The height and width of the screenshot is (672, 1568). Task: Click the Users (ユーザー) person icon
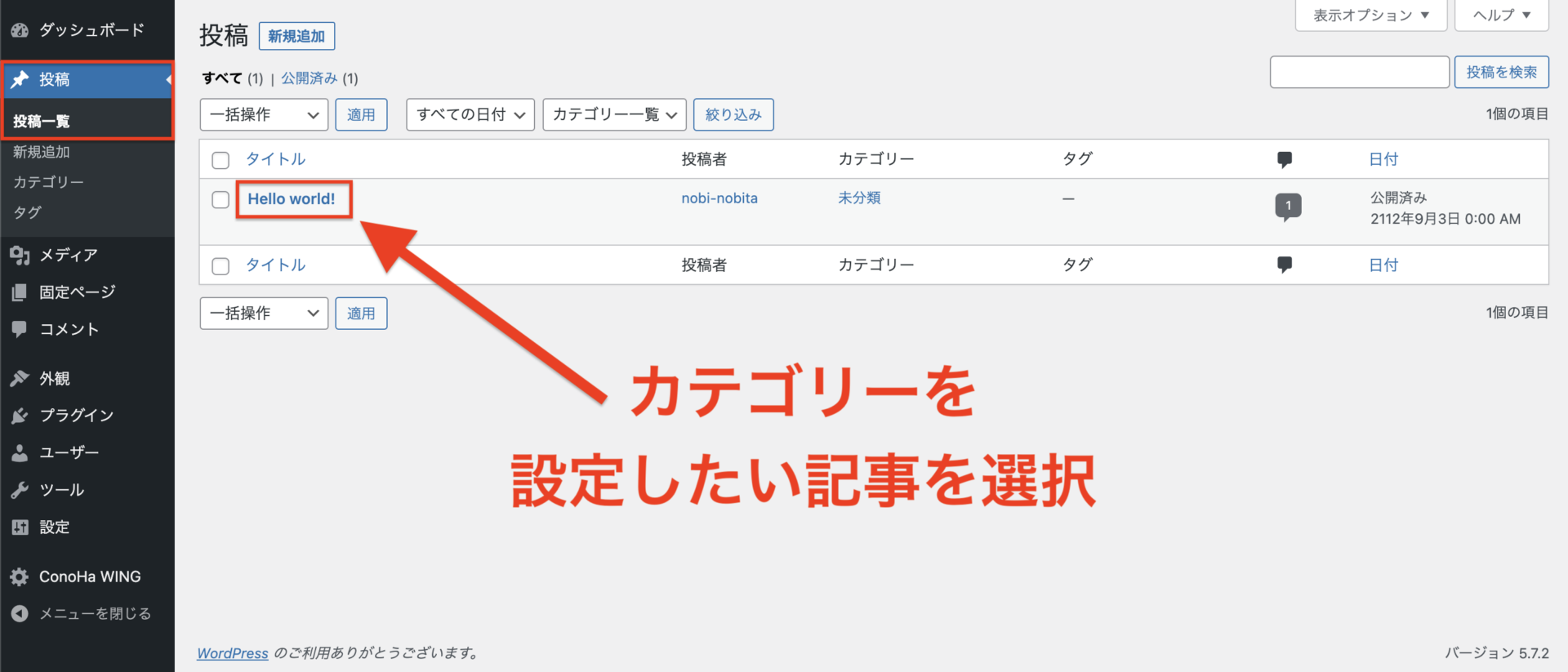(x=20, y=453)
